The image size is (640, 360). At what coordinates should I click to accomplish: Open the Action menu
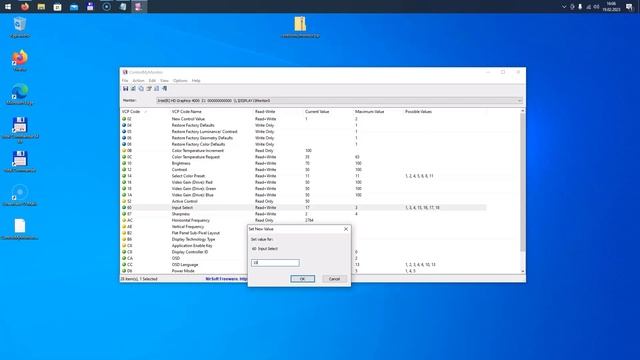[x=138, y=81]
